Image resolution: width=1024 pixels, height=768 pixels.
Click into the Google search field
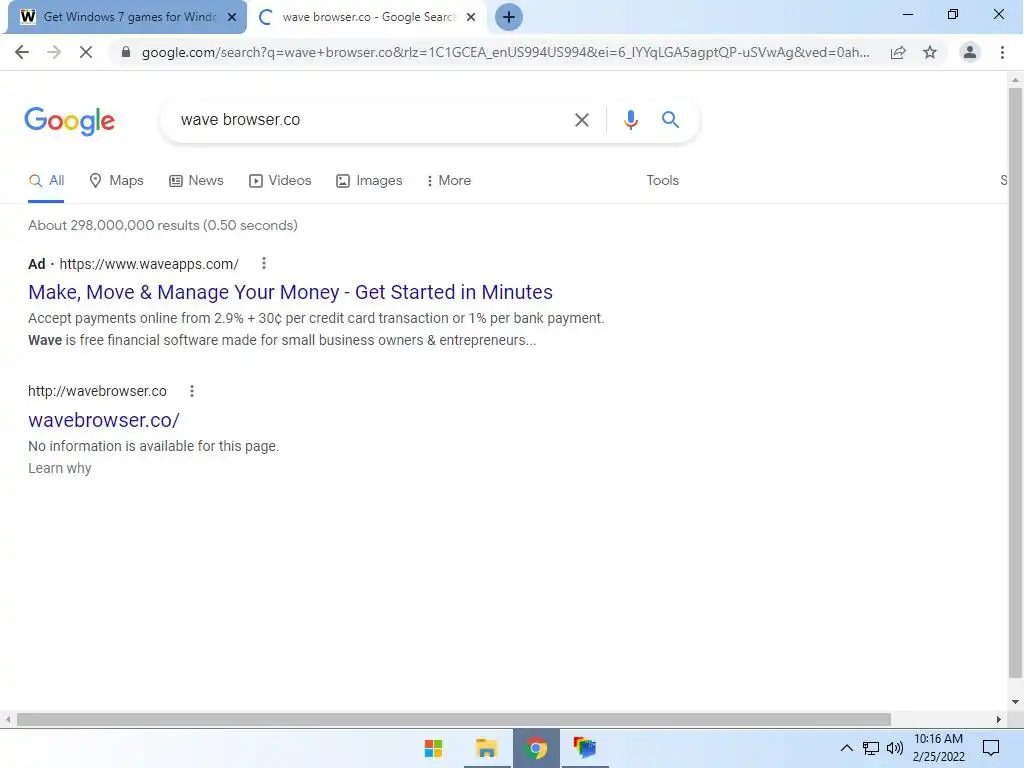pos(370,120)
